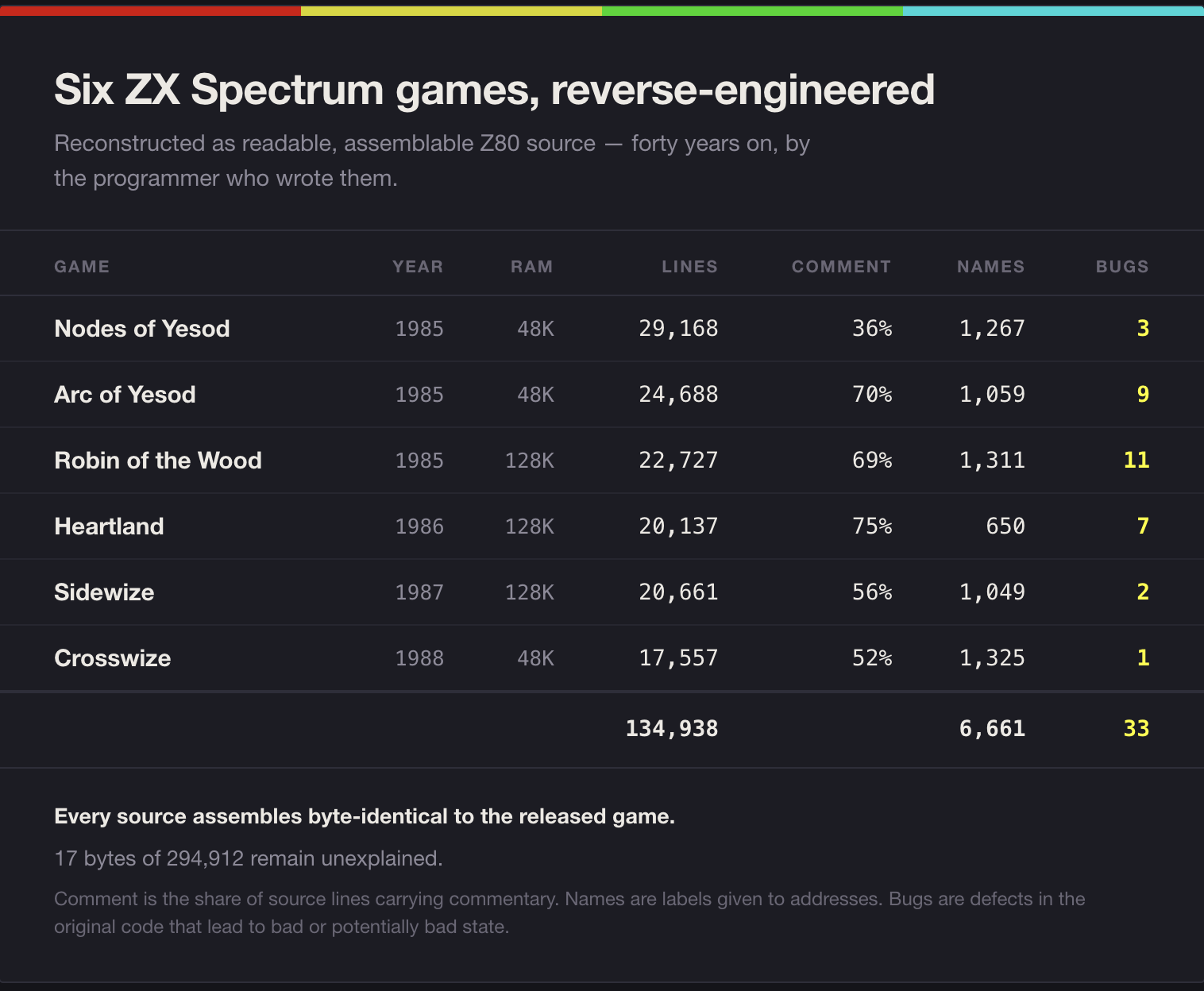Click the total lines value 134,938
The width and height of the screenshot is (1204, 991).
point(672,729)
